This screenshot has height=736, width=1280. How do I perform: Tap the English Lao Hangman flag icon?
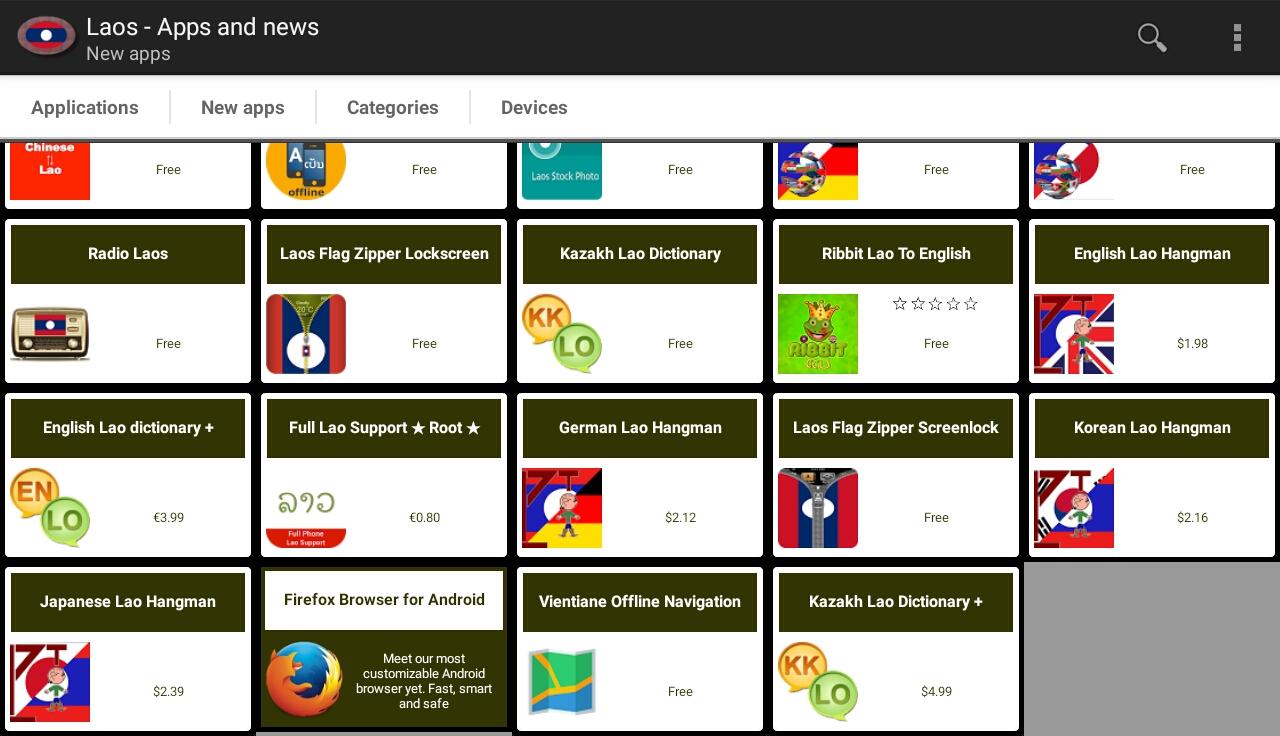click(1074, 334)
